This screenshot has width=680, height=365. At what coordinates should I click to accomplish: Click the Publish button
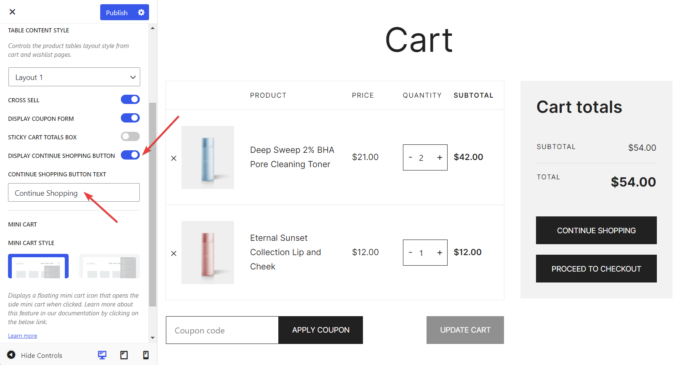point(117,12)
